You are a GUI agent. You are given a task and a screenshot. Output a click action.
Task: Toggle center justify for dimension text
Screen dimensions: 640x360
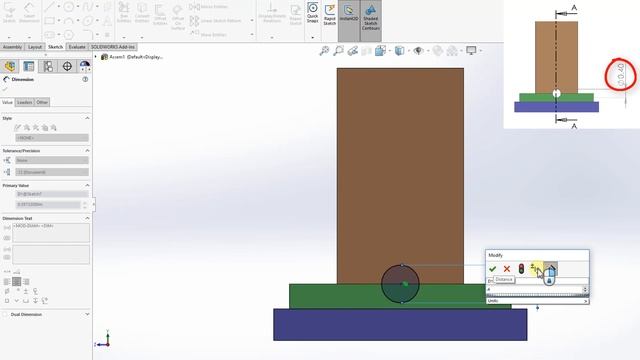pyautogui.click(x=17, y=282)
